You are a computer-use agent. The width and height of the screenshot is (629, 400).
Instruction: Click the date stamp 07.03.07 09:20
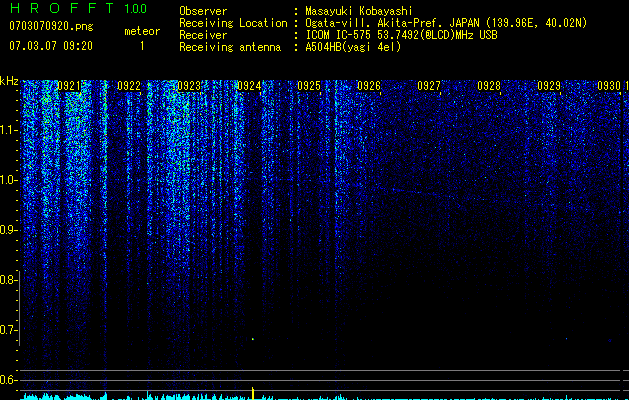coord(51,45)
